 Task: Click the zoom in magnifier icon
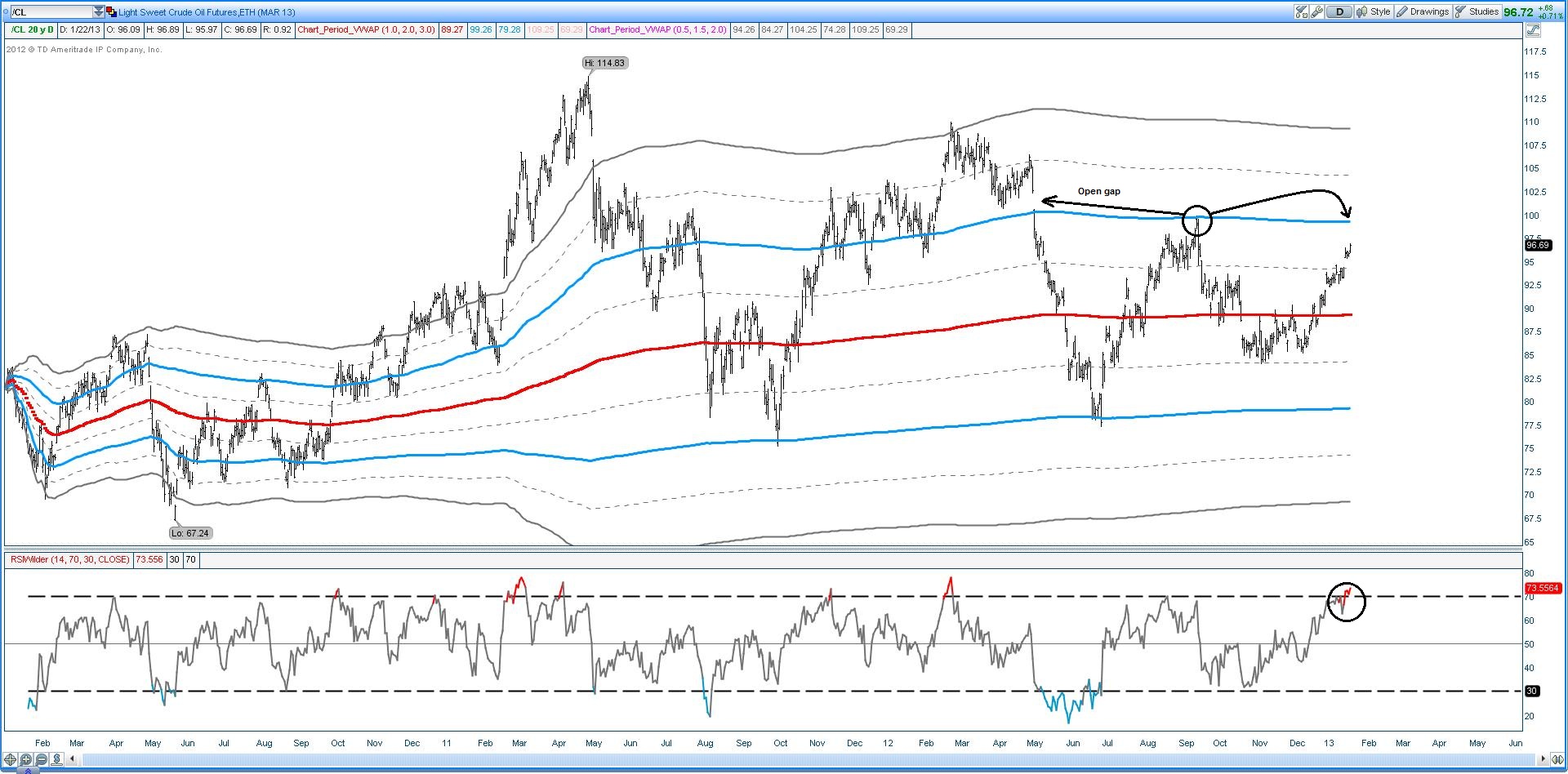[x=26, y=760]
